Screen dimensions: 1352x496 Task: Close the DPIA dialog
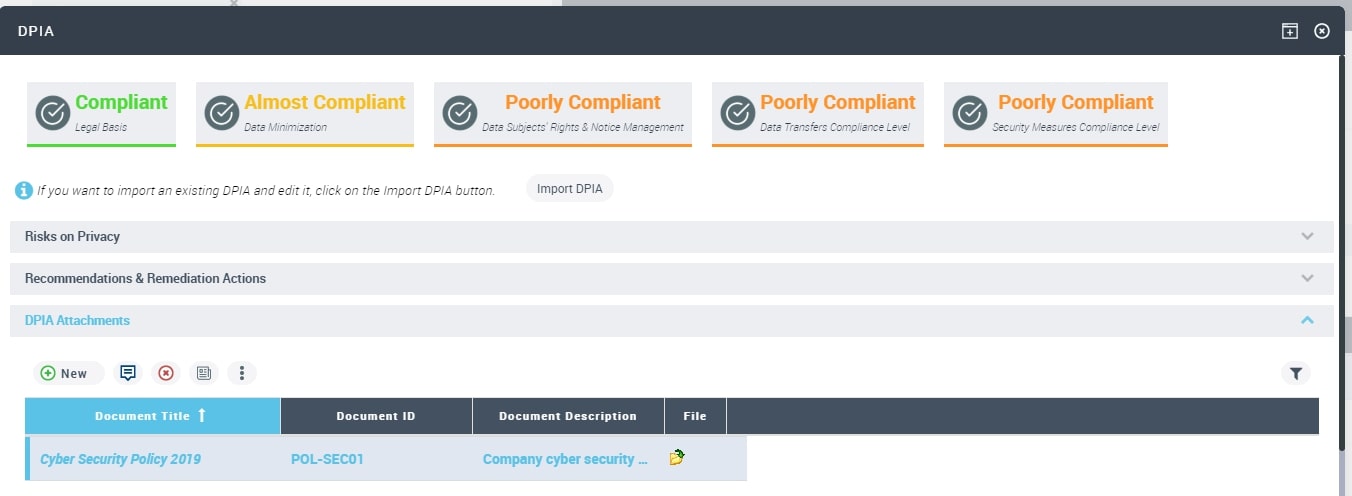tap(1322, 31)
